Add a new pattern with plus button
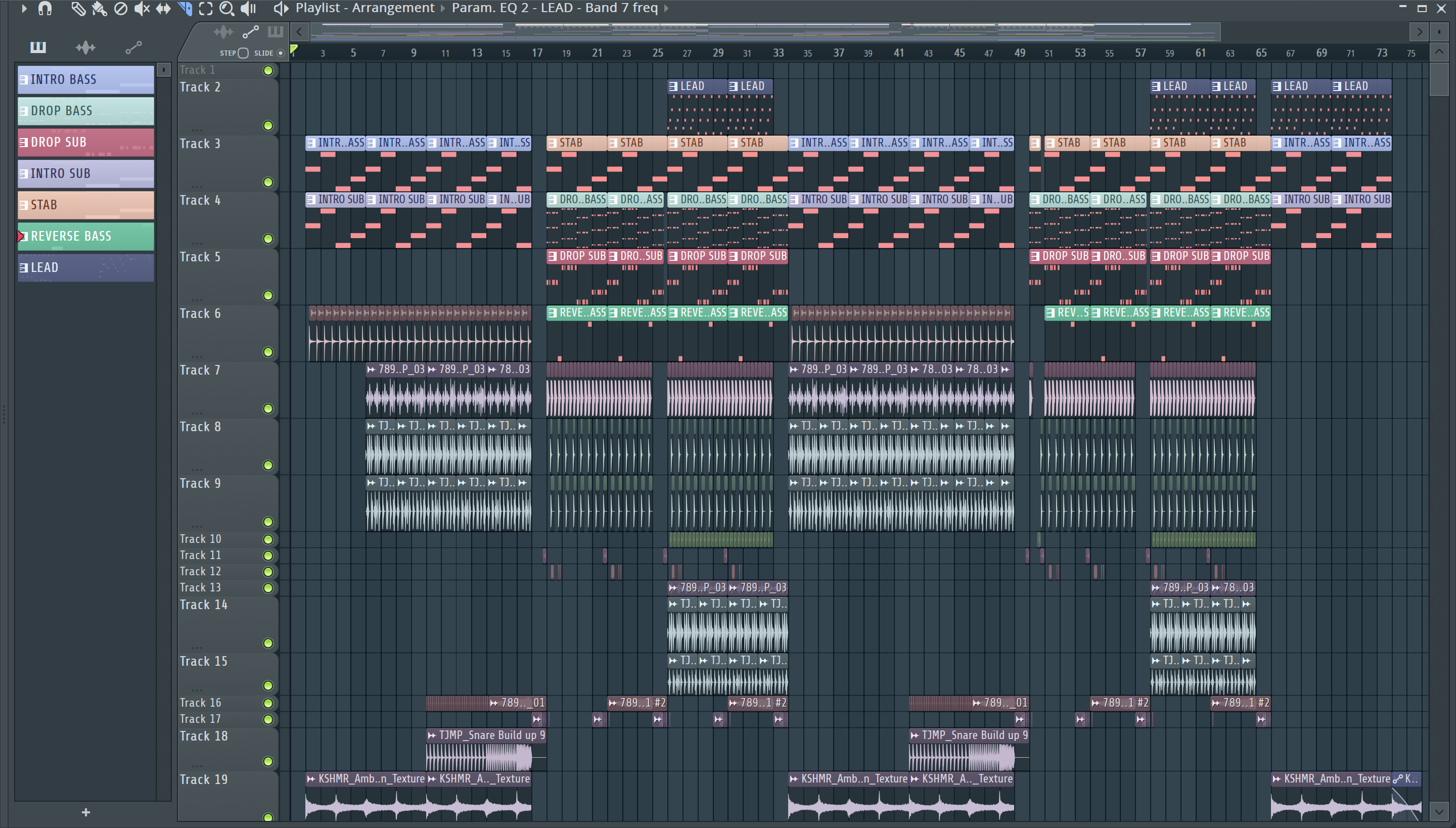 86,813
